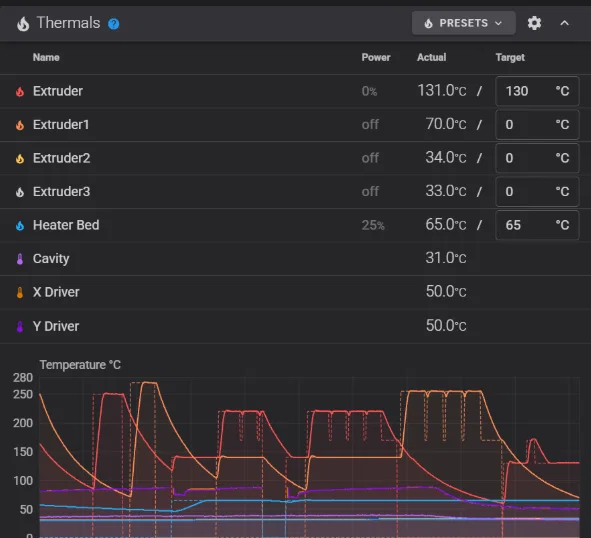
Task: Click the blue Heater Bed flame icon
Action: tap(20, 225)
